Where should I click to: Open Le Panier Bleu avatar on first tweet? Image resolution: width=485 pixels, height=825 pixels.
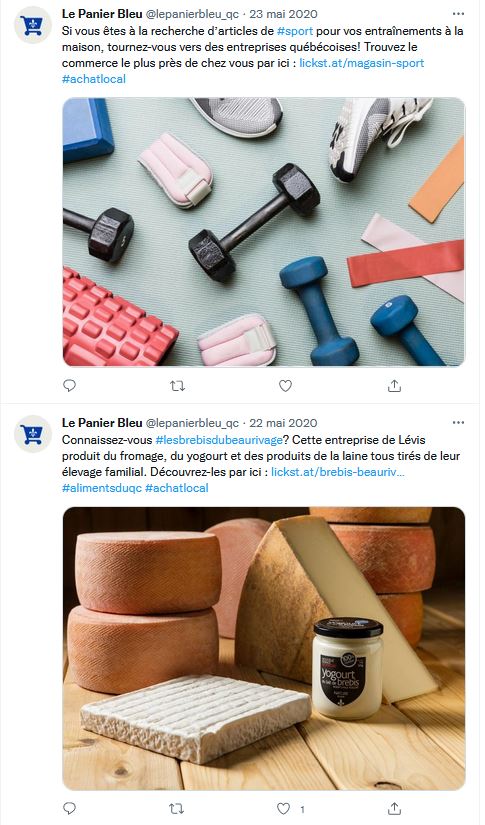(33, 25)
